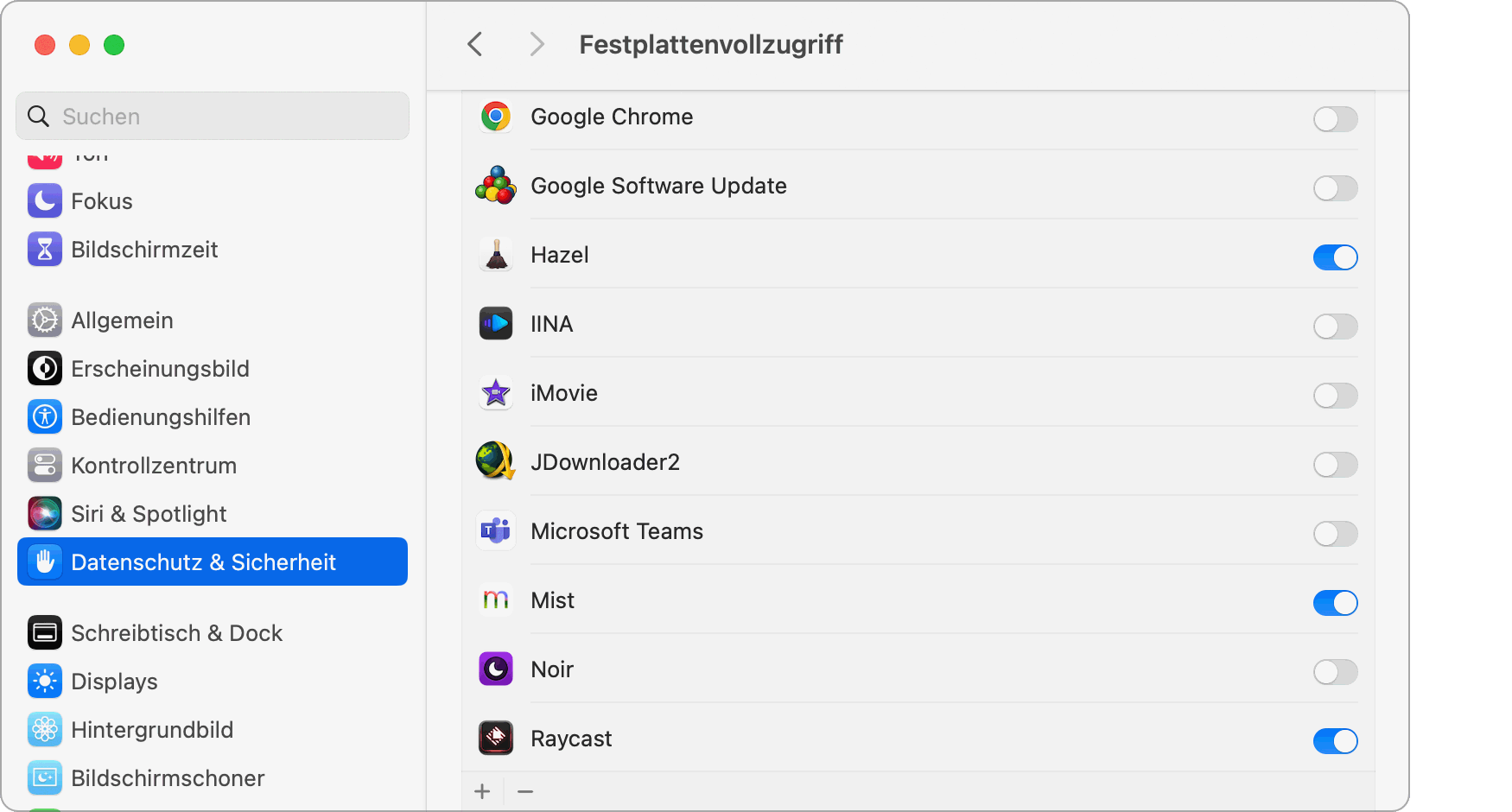Click the Microsoft Teams icon
This screenshot has width=1512, height=812.
496,531
